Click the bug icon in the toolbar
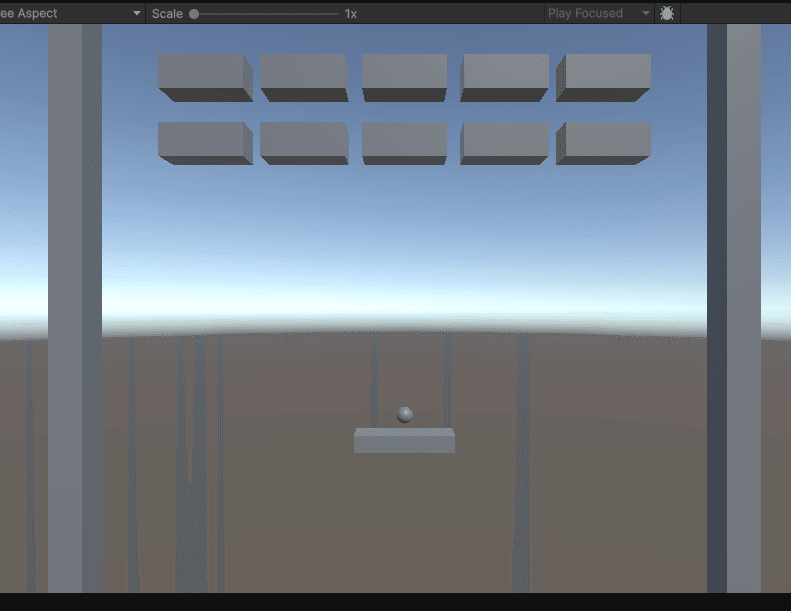The width and height of the screenshot is (791, 611). pyautogui.click(x=667, y=14)
